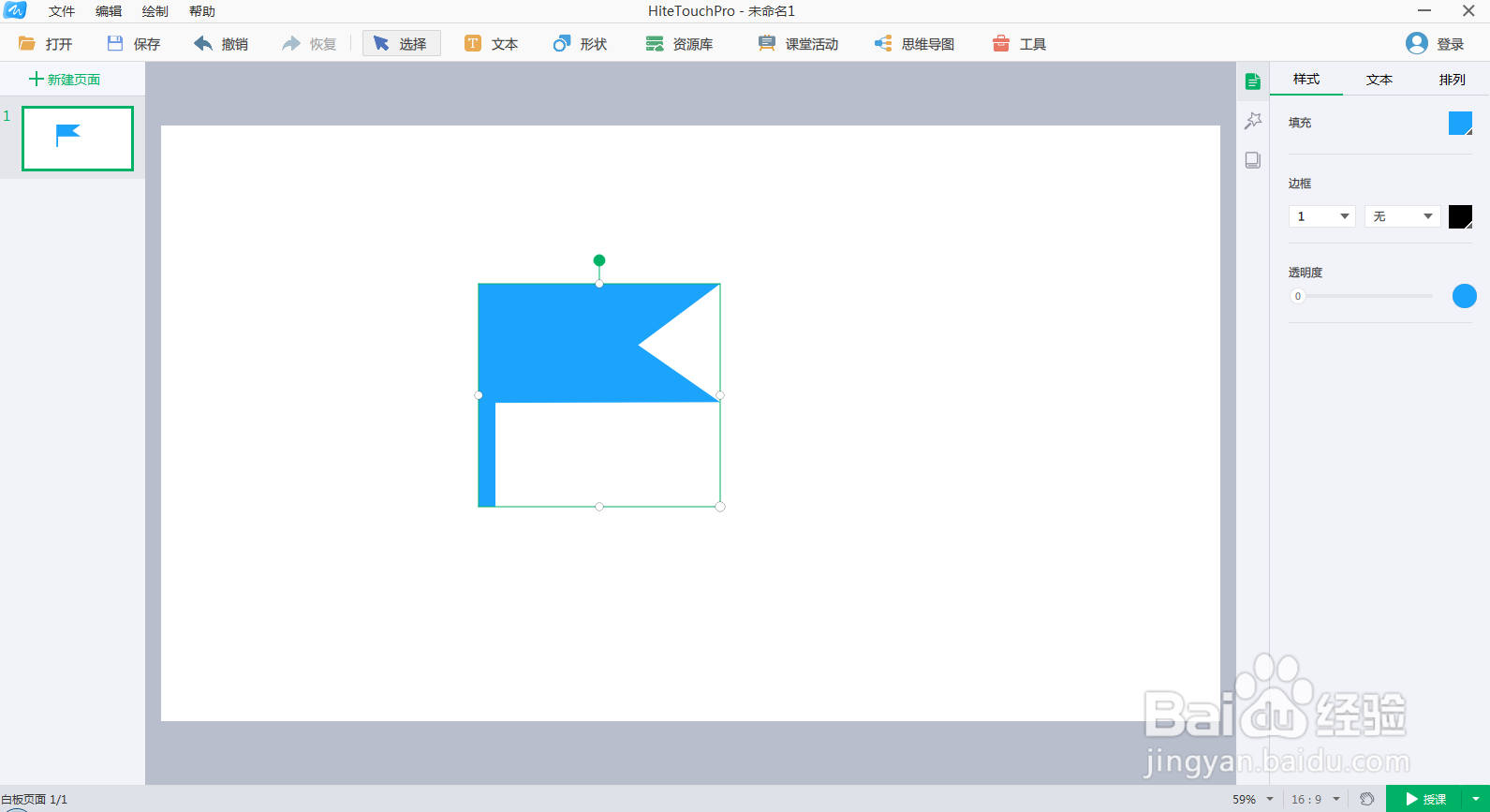This screenshot has width=1490, height=812.
Task: Open the properties panel document icon
Action: pos(1253,81)
